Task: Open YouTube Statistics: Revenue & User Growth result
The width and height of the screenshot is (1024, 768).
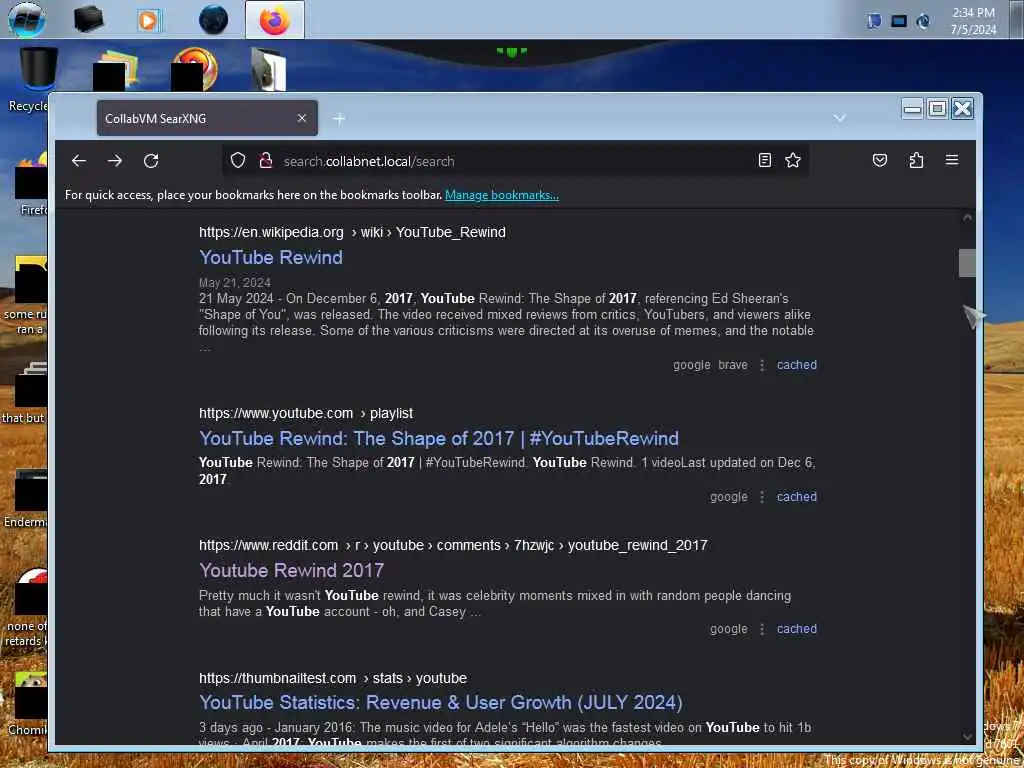Action: tap(441, 703)
